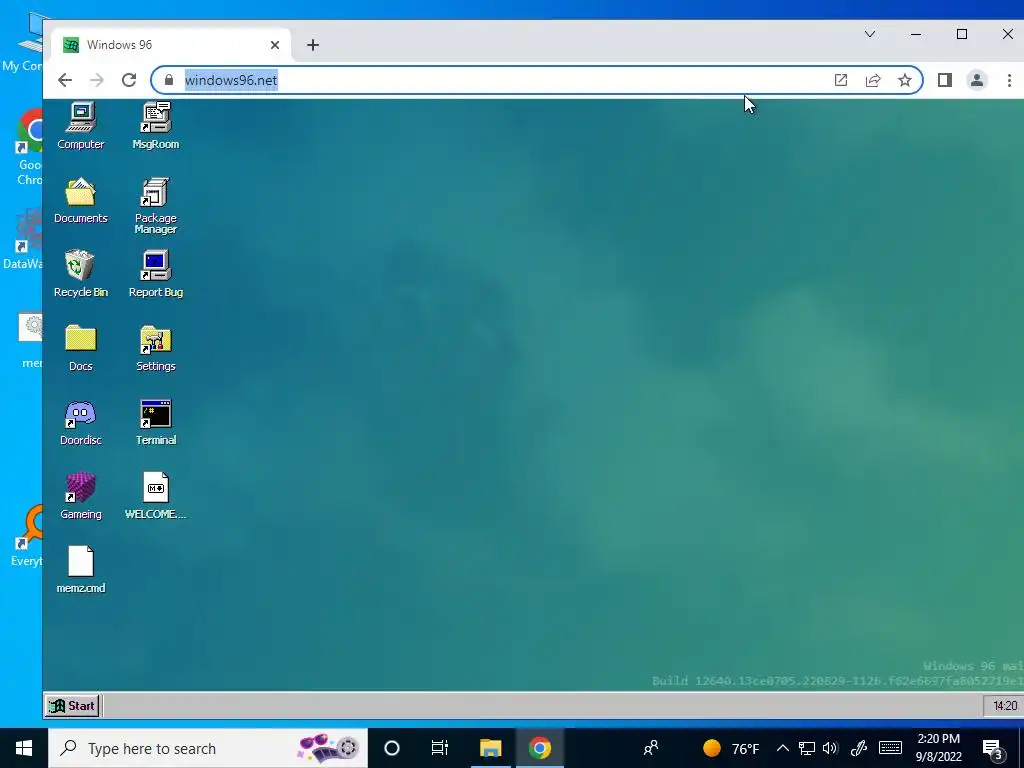Open File Explorer from taskbar
The image size is (1024, 768).
pyautogui.click(x=490, y=748)
